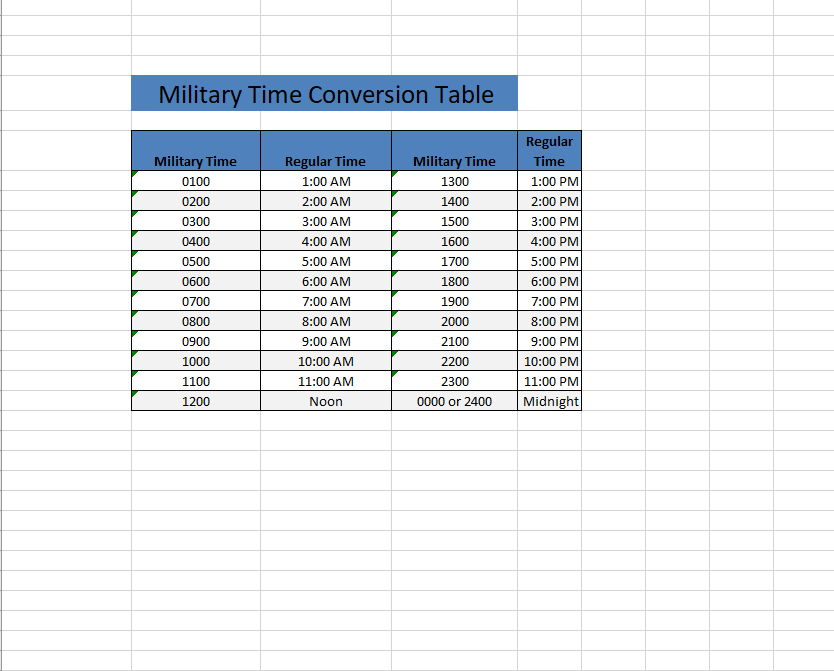Click the 2300 cell
The height and width of the screenshot is (671, 834).
tap(454, 381)
